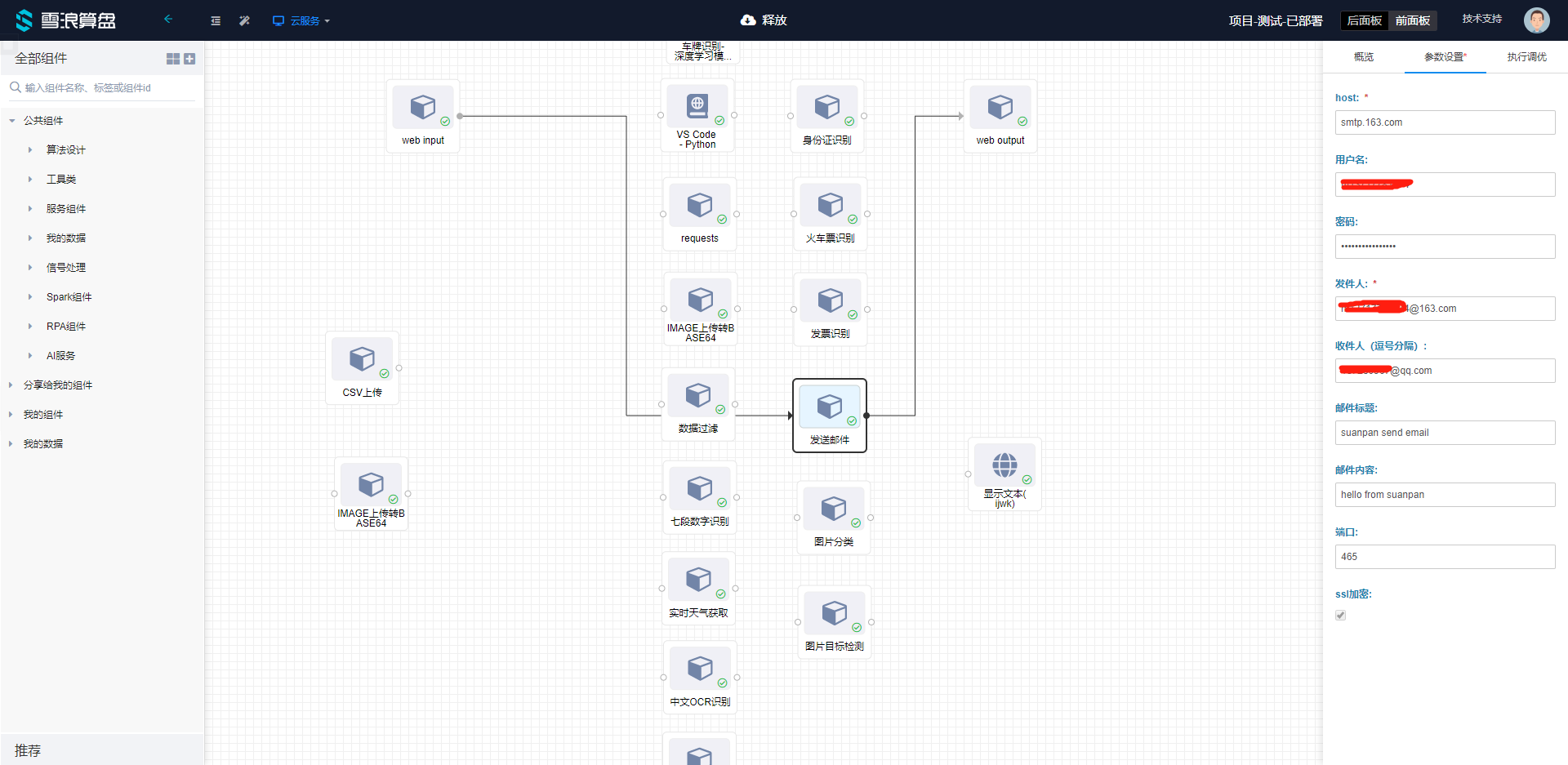Switch to 前面板 view
Viewport: 1568px width, 765px height.
1413,20
